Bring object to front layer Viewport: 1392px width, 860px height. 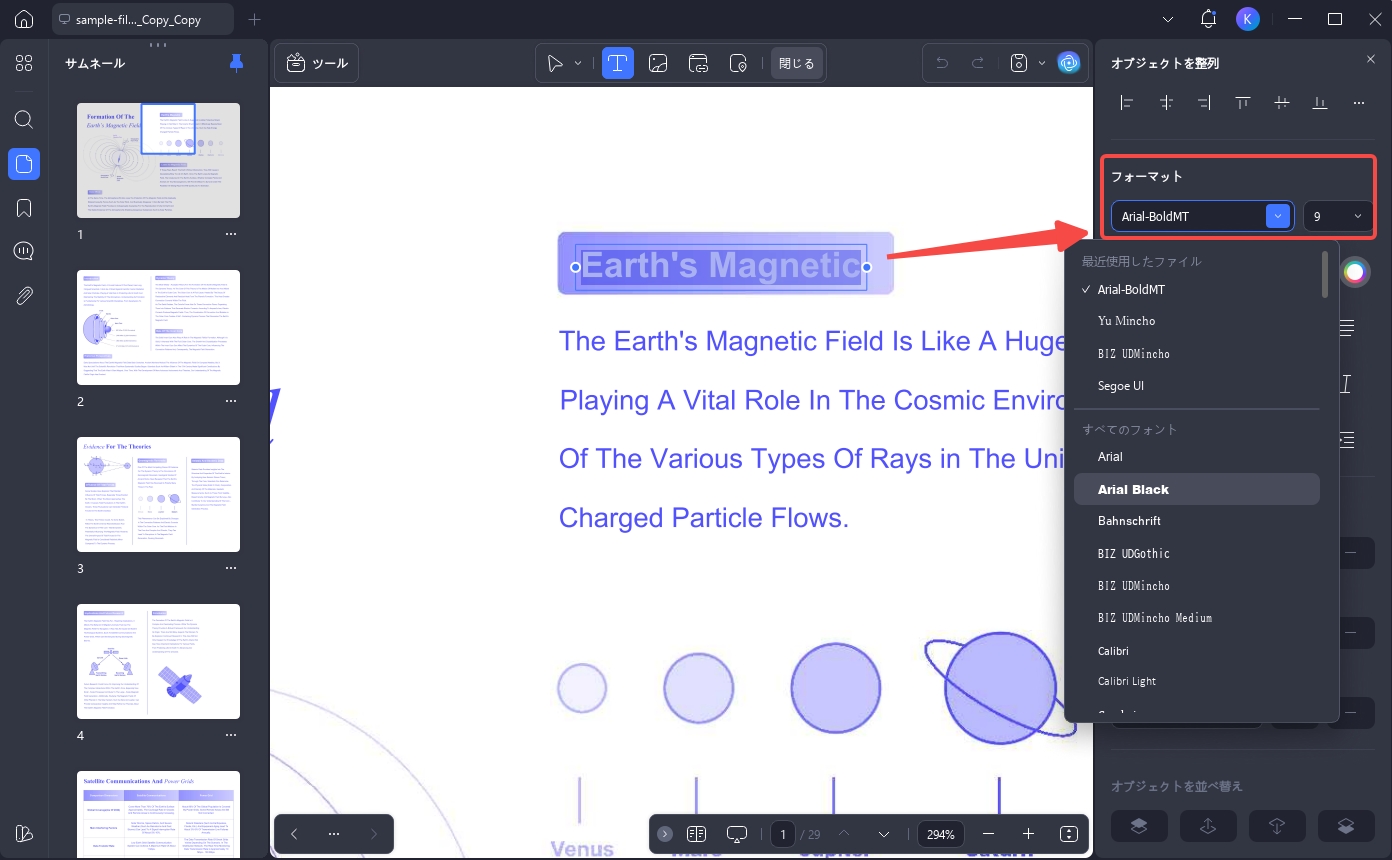tap(1139, 825)
